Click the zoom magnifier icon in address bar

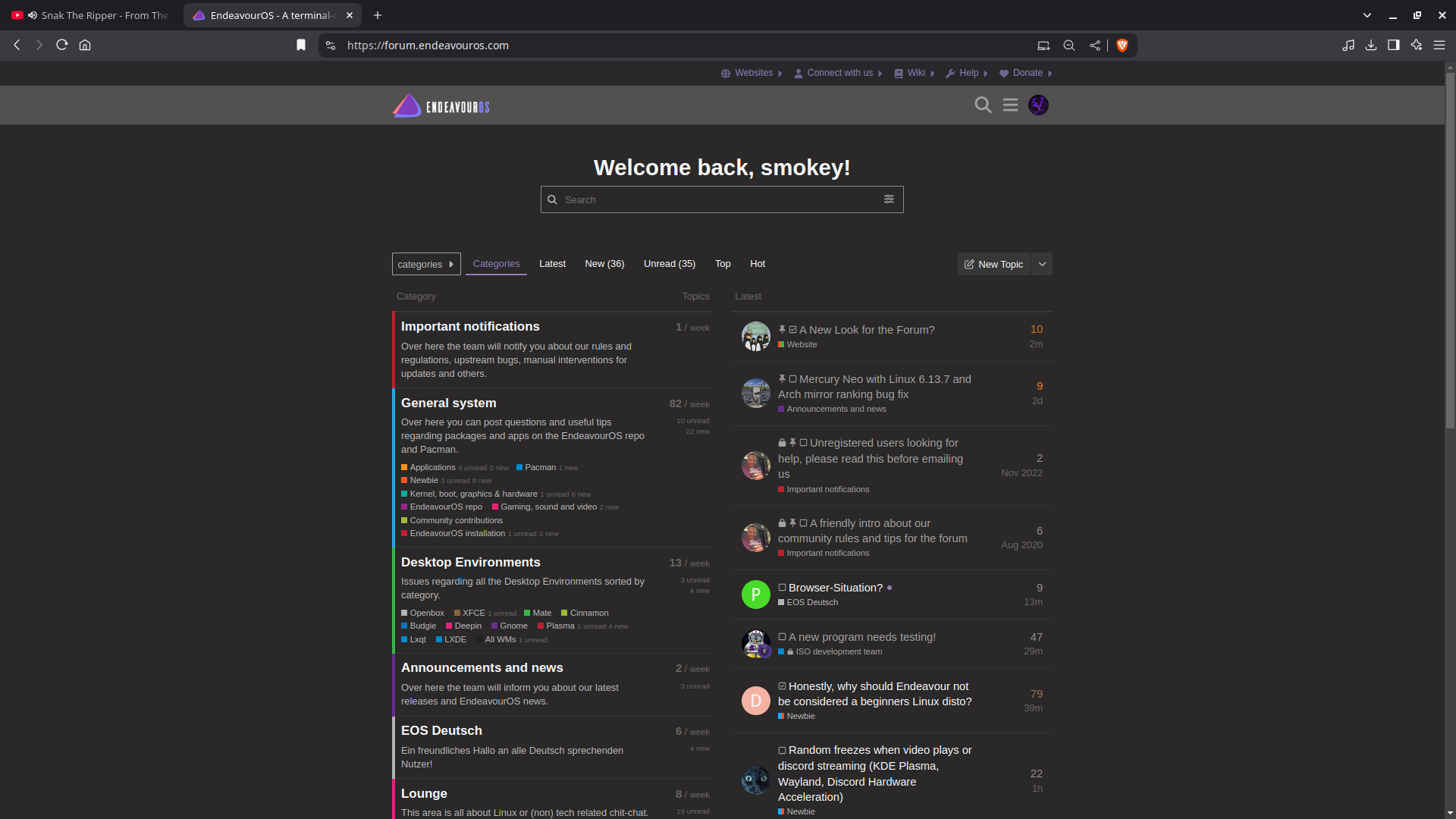[x=1069, y=45]
